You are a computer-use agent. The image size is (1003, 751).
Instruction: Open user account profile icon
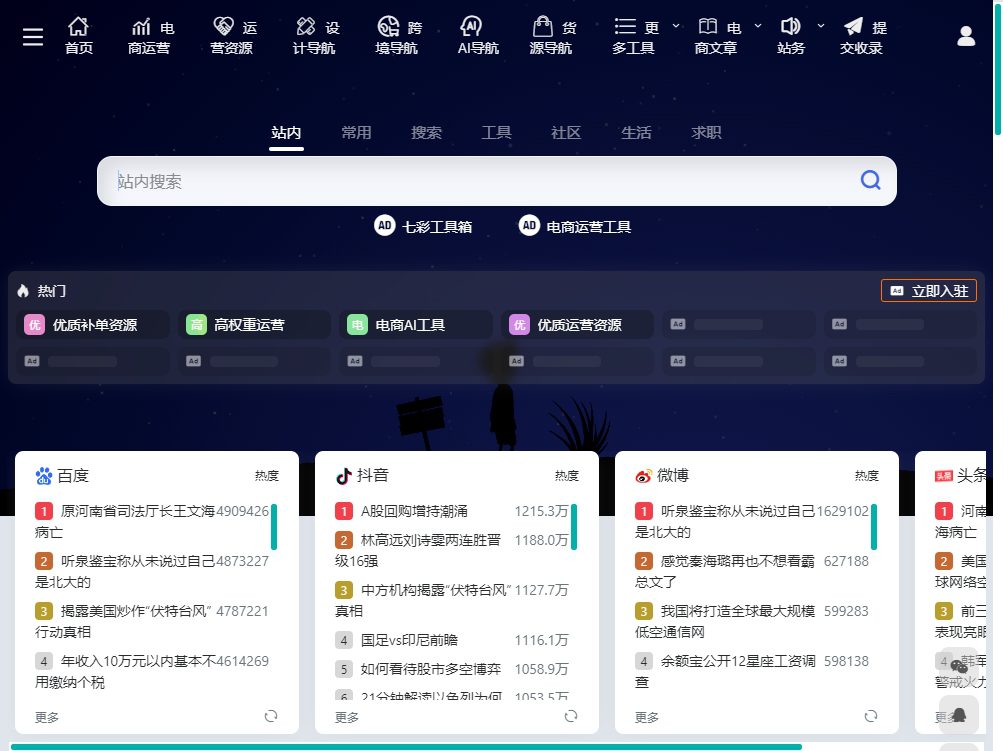(966, 36)
